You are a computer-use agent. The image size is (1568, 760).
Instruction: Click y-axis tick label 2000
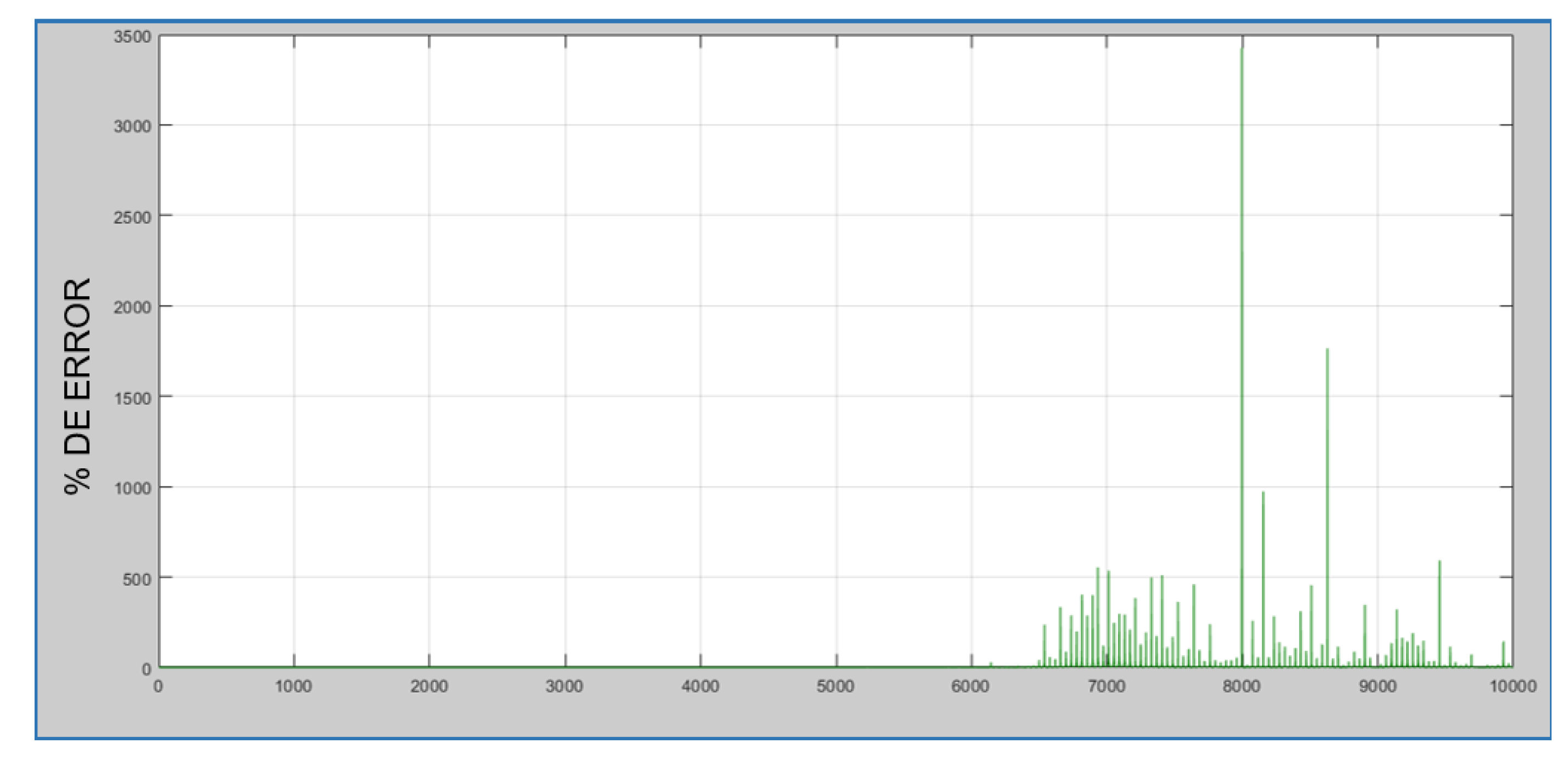132,307
